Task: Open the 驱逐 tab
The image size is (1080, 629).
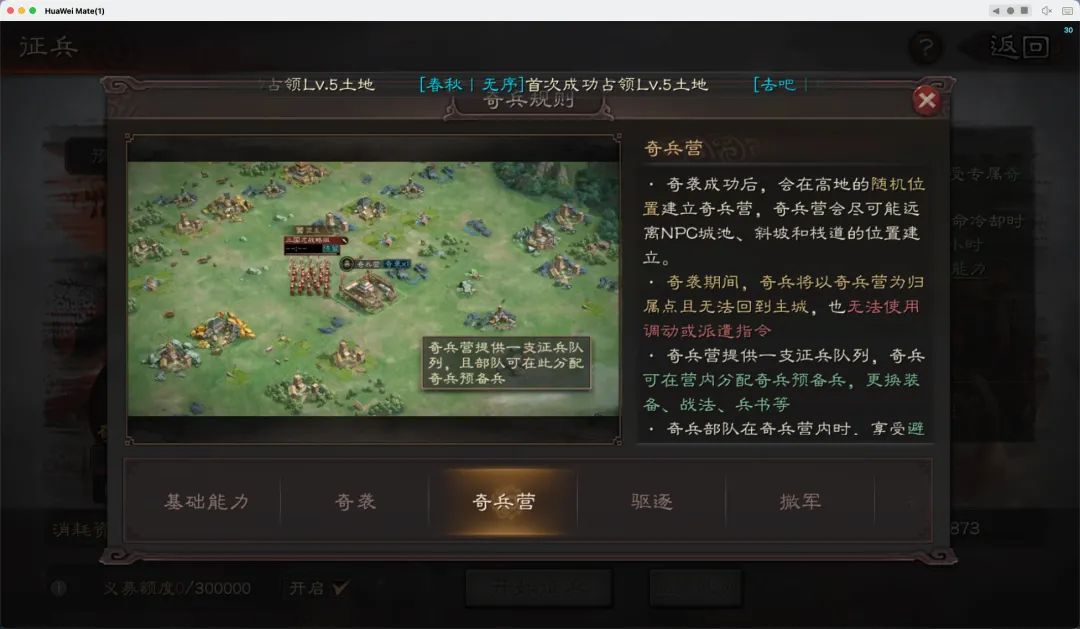Action: [652, 502]
